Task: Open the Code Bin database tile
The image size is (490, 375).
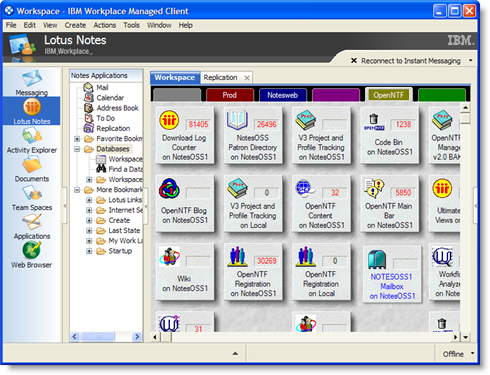Action: point(390,135)
